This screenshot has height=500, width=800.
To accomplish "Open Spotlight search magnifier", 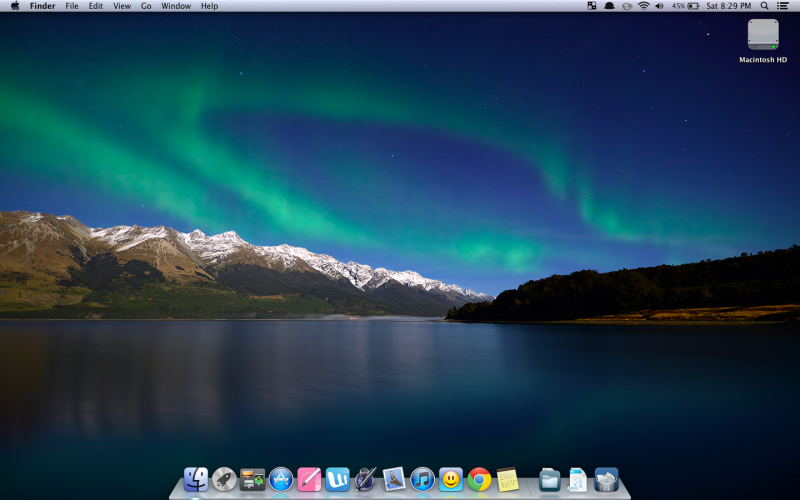I will click(764, 6).
